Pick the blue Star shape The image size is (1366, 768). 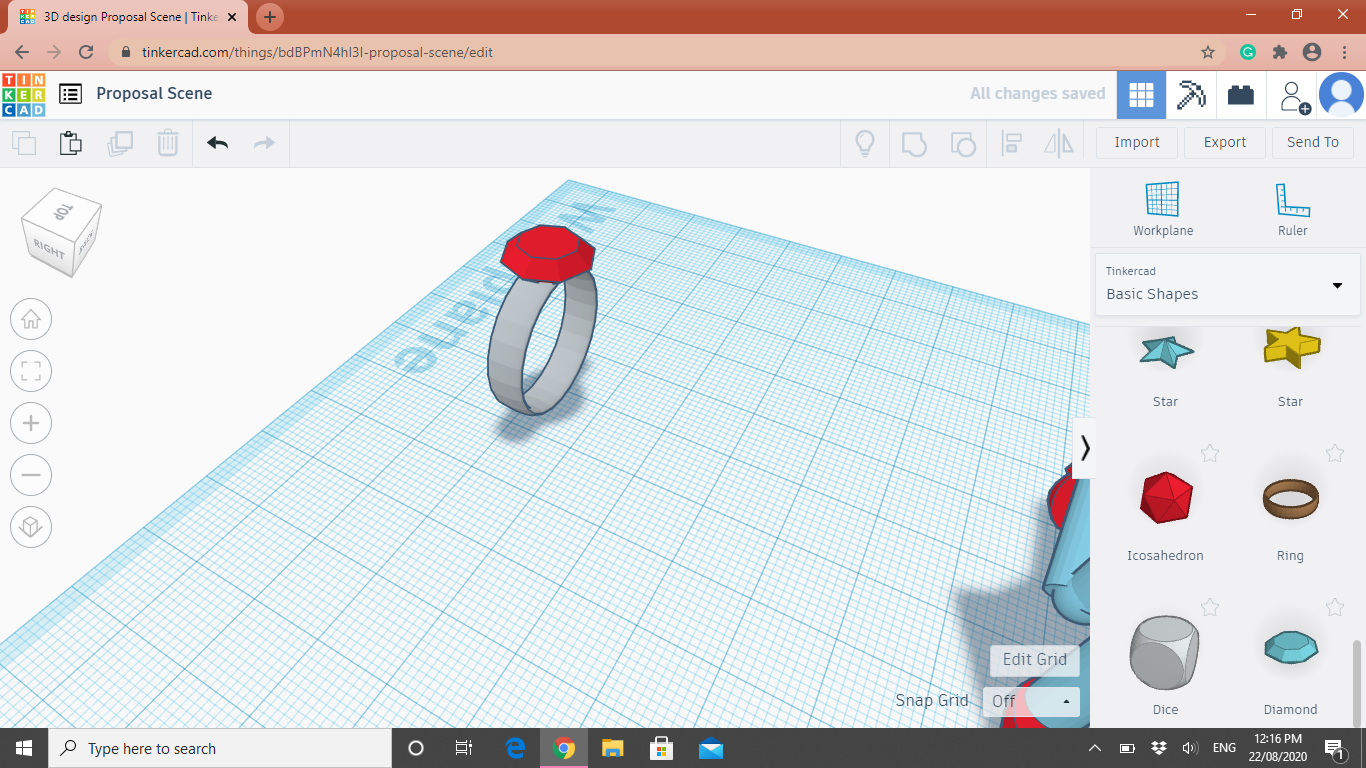point(1165,350)
